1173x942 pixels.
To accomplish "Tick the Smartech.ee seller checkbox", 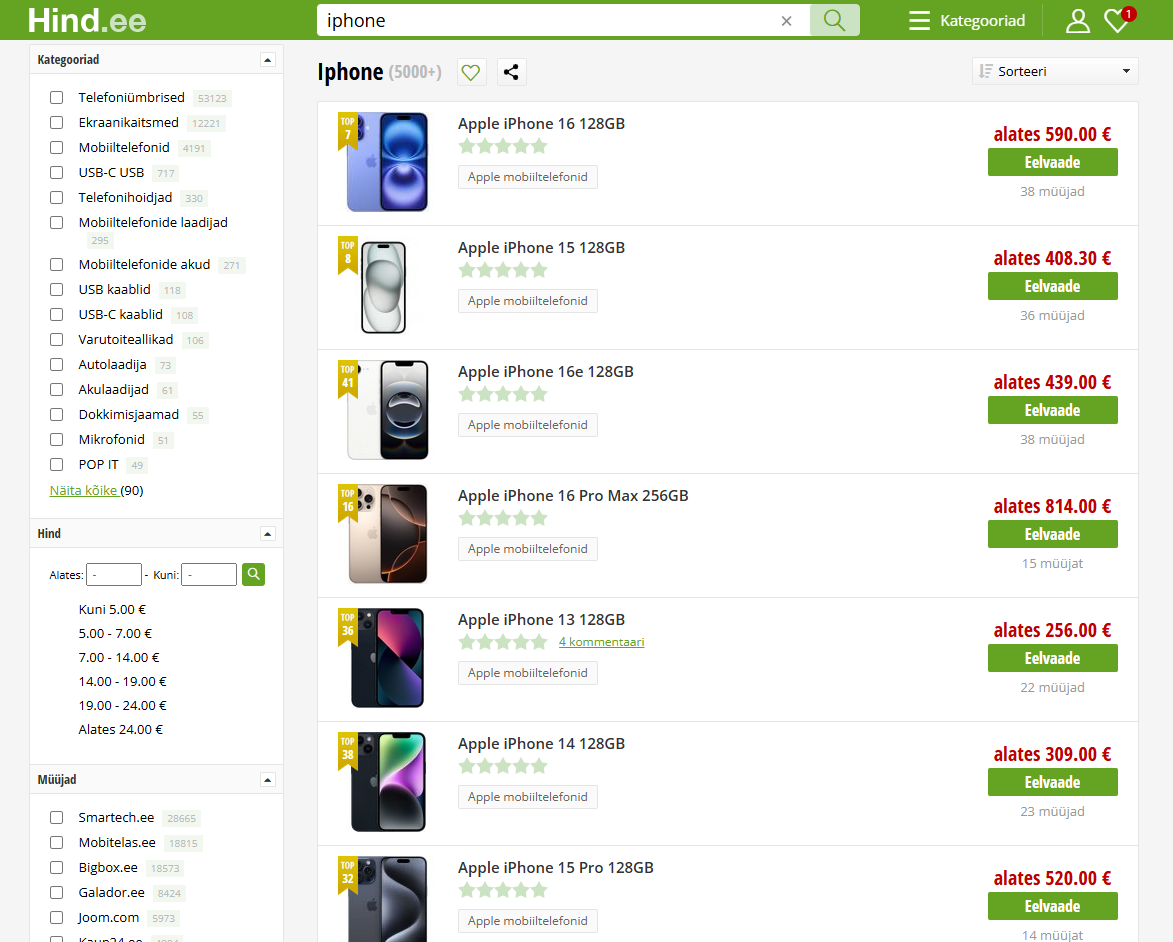I will pos(56,818).
